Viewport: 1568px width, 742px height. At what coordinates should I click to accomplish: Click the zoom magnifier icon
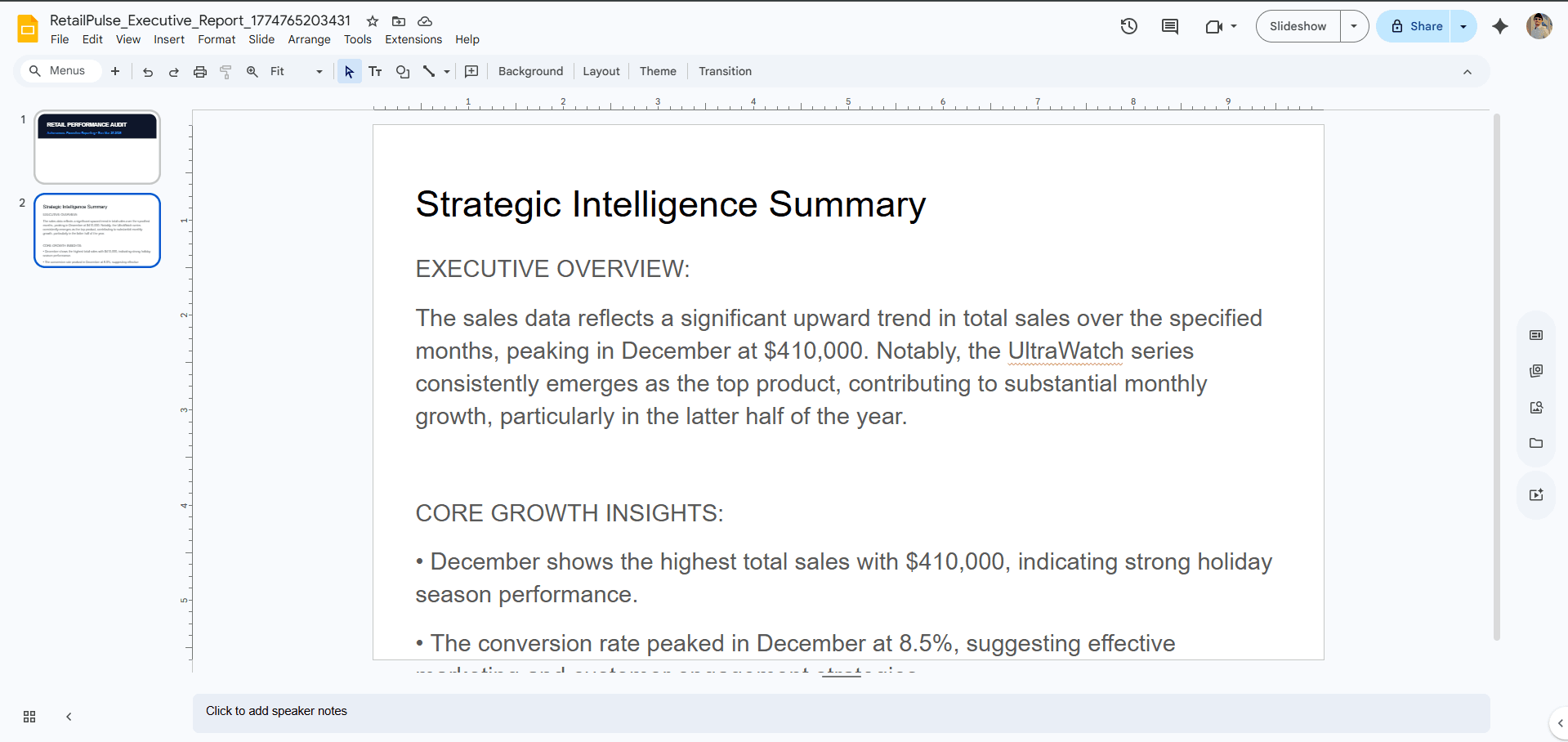pos(252,71)
